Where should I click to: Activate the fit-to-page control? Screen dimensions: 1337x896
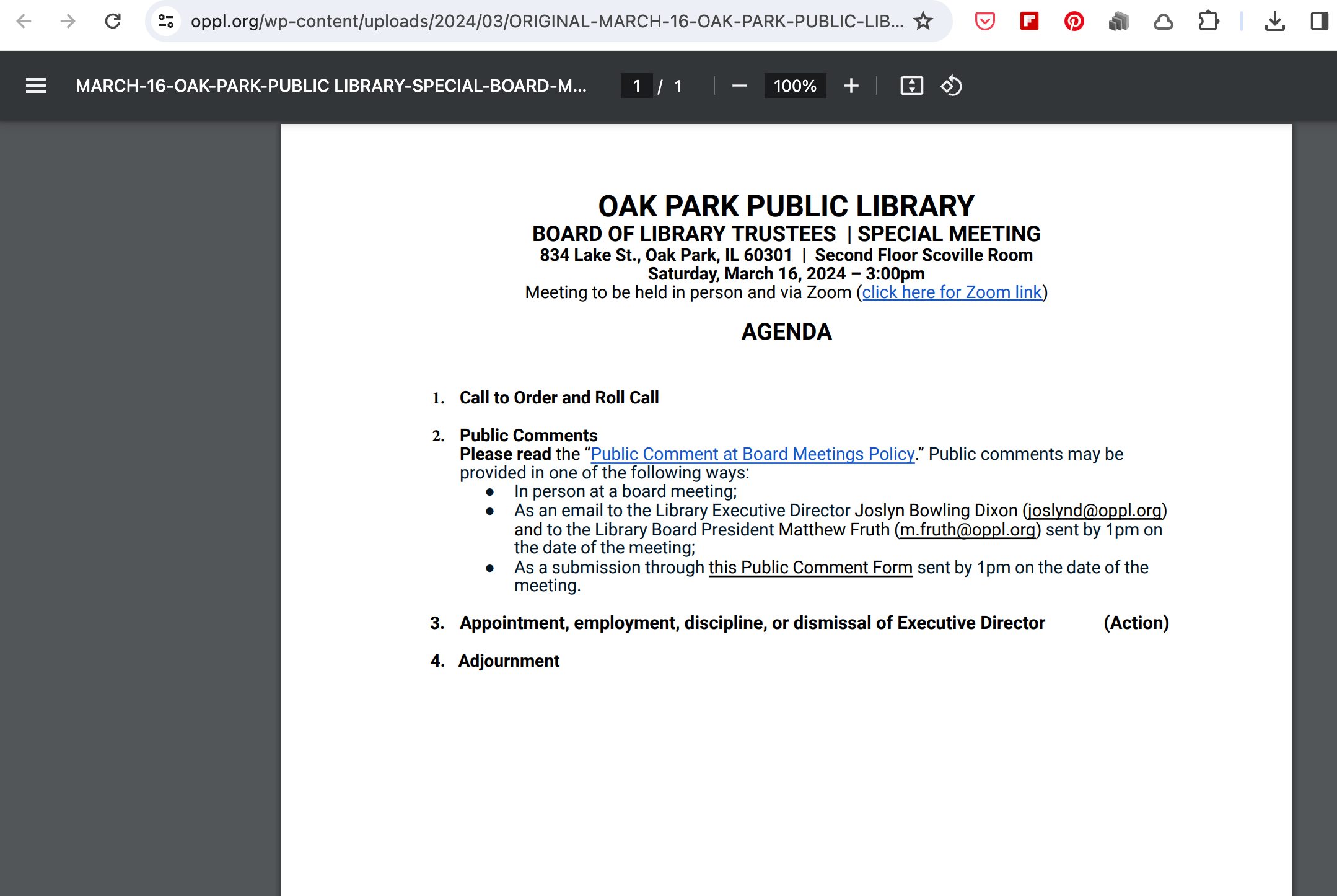(x=911, y=86)
